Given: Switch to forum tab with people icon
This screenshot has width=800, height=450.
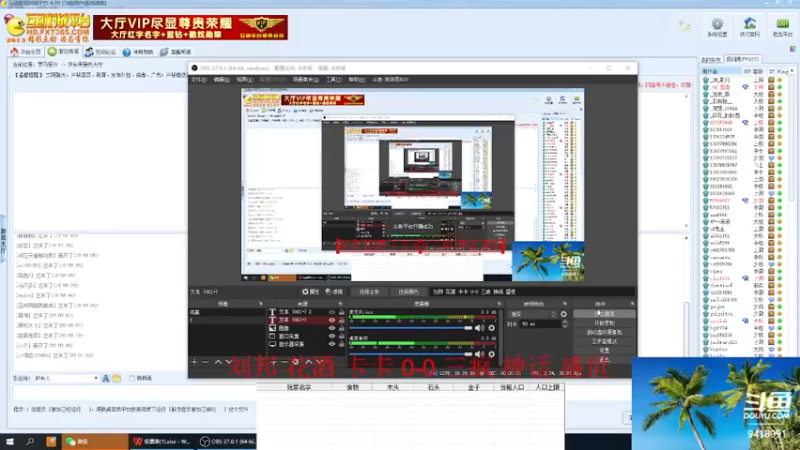Looking at the screenshot, I should click(x=101, y=52).
